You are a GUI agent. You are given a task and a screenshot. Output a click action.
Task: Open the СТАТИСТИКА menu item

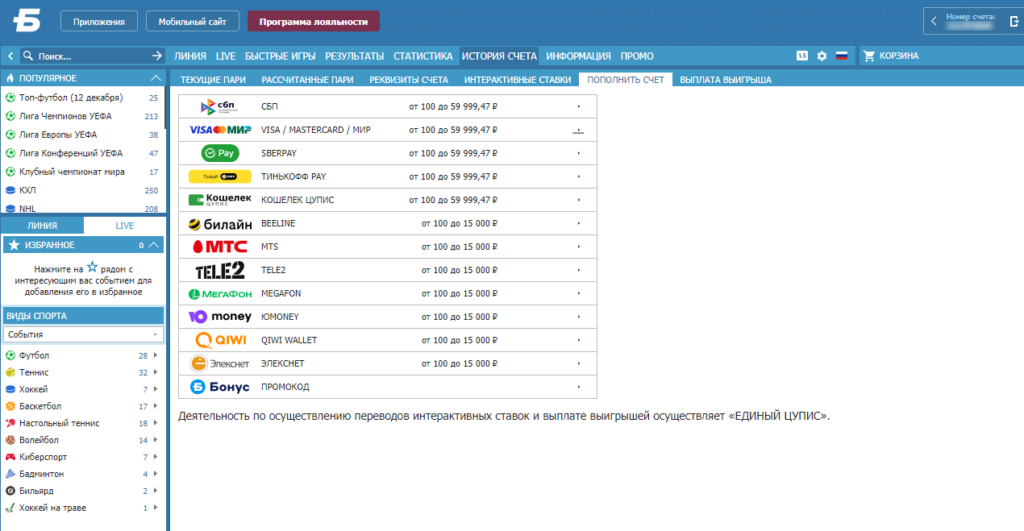(423, 56)
